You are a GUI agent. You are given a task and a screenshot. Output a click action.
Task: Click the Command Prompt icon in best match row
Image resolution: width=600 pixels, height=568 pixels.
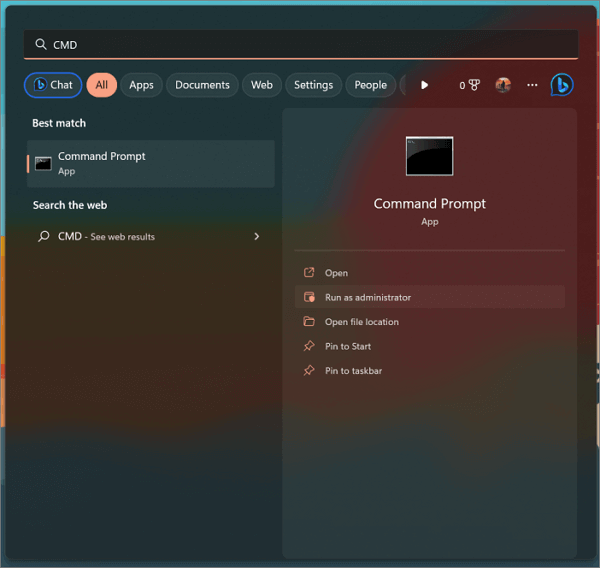[x=43, y=164]
